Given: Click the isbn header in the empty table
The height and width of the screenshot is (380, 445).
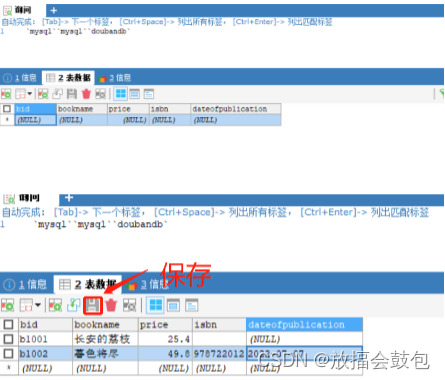Looking at the screenshot, I should click(x=170, y=109).
